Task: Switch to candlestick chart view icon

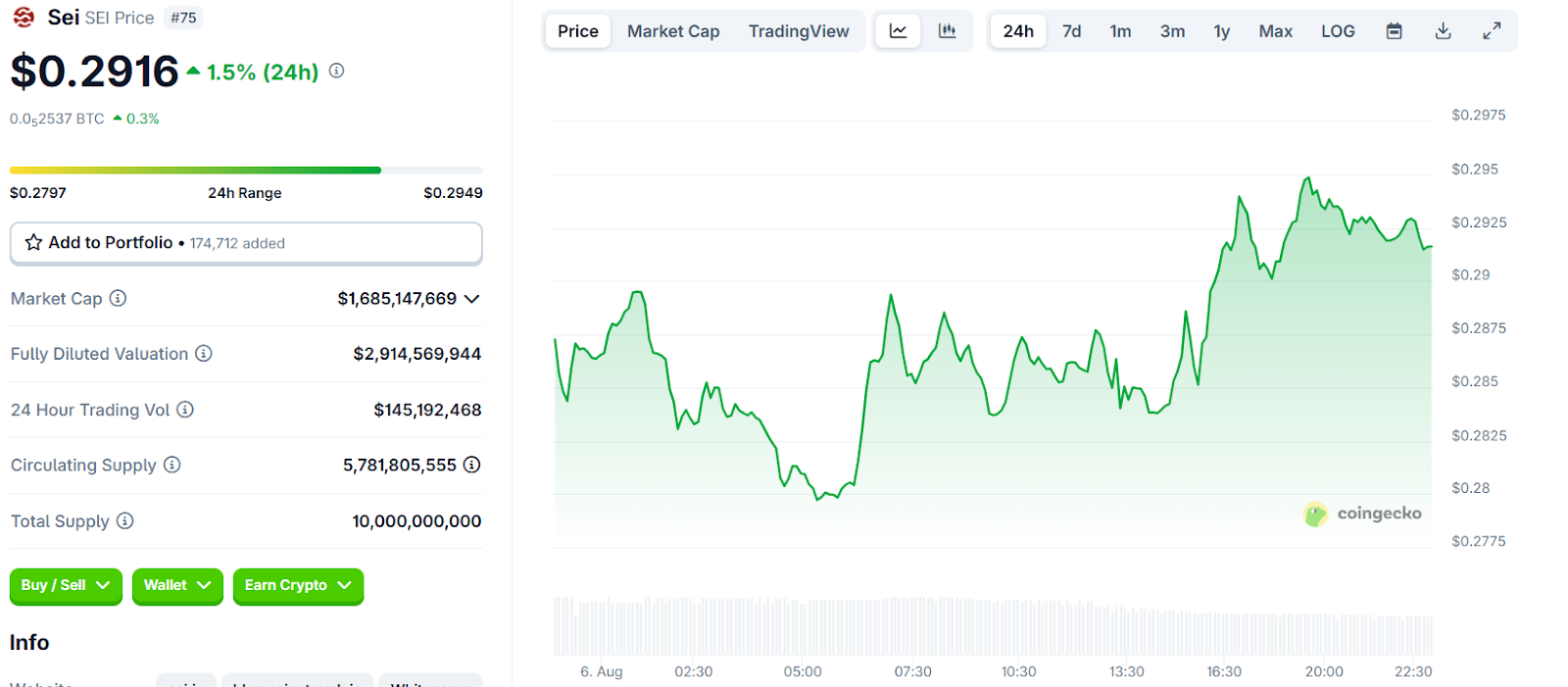Action: [947, 31]
